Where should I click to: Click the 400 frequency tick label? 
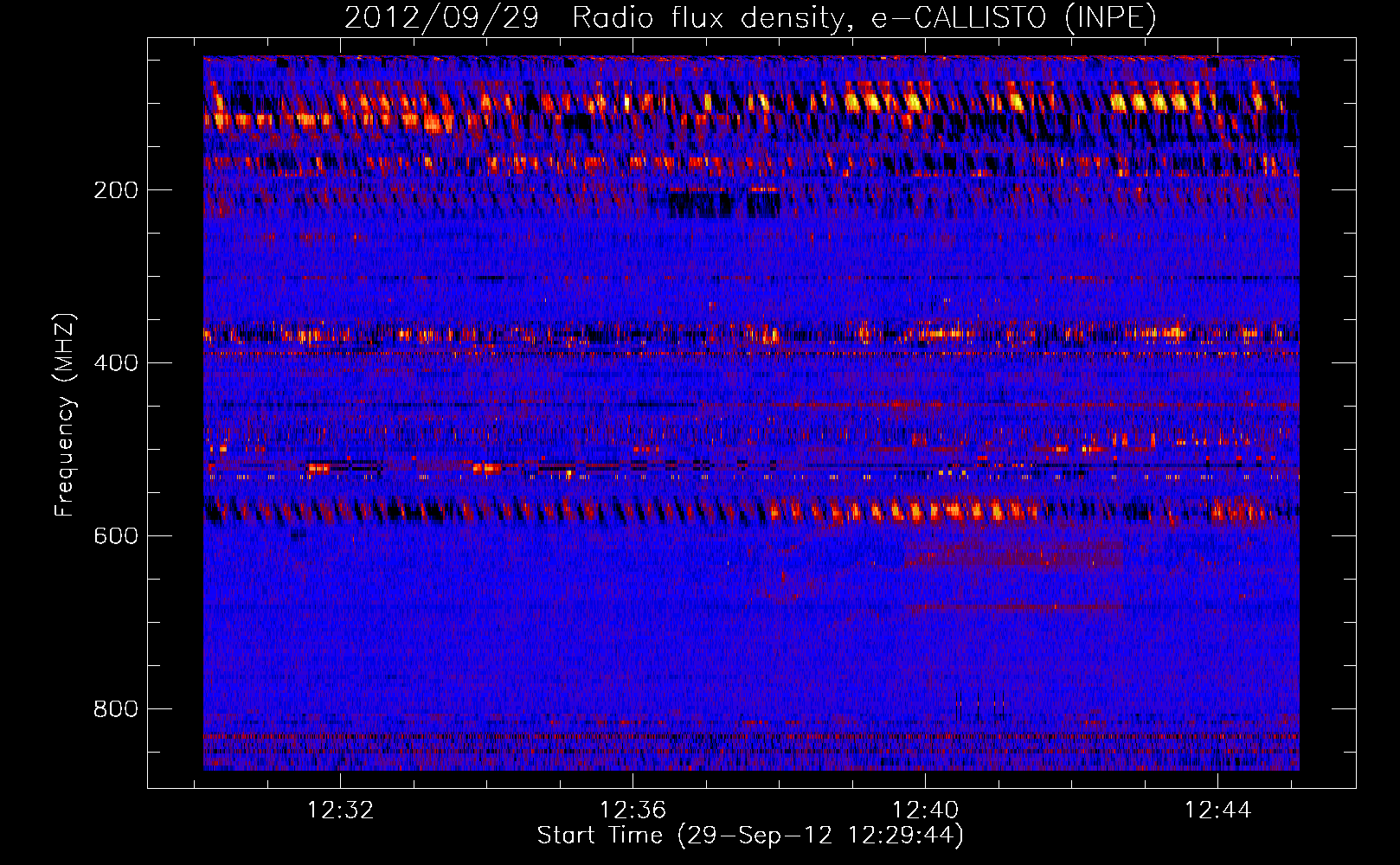click(116, 363)
